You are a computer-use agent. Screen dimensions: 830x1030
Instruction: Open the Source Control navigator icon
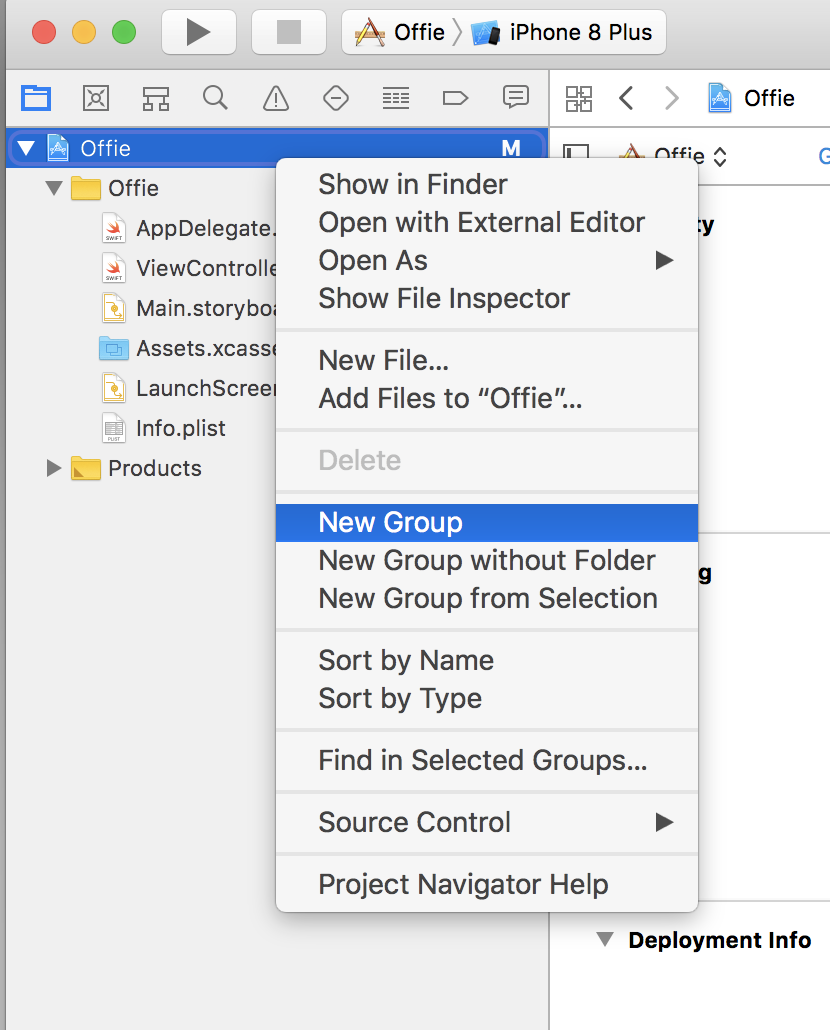click(x=96, y=98)
